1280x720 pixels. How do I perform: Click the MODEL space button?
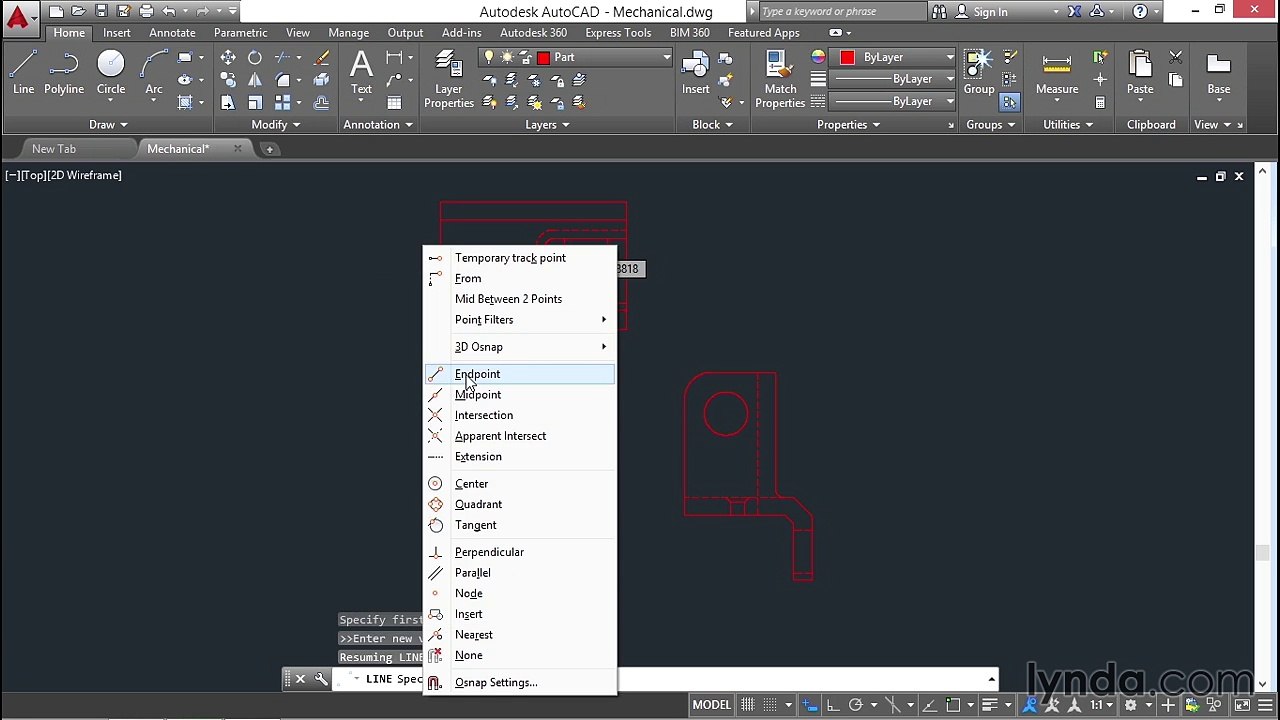(x=712, y=705)
